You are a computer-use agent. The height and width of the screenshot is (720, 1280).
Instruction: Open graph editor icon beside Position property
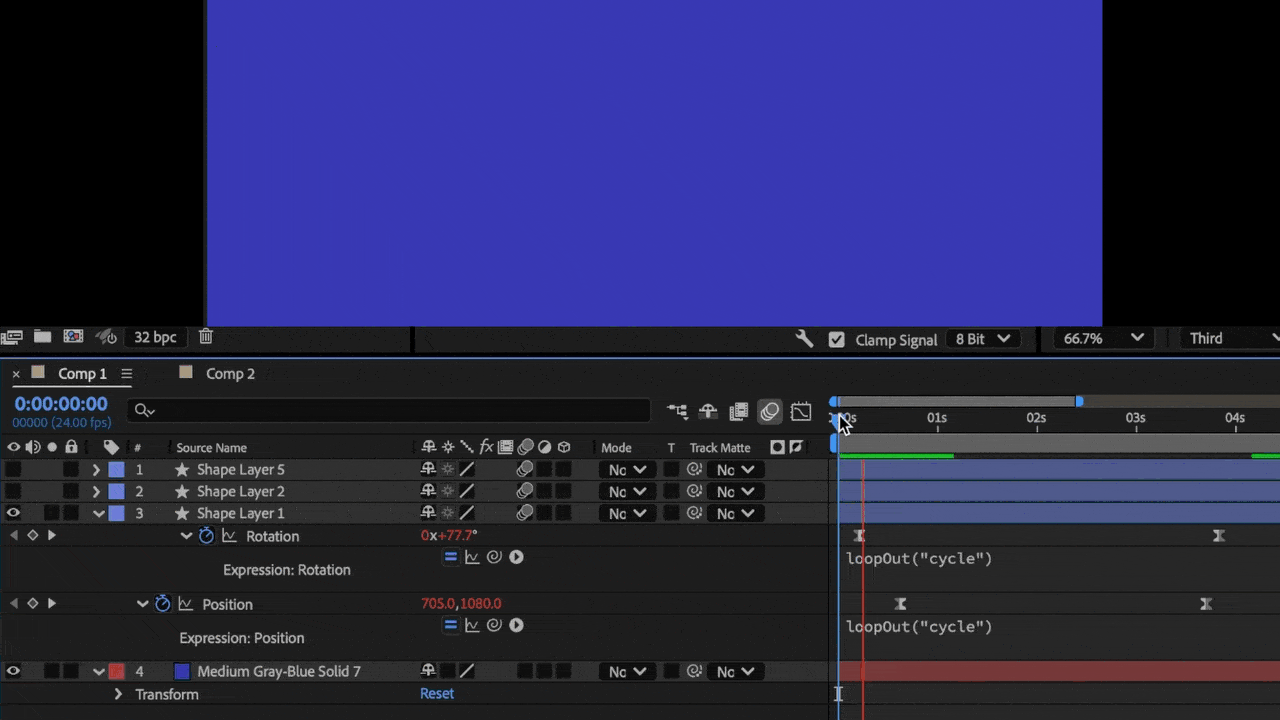(x=186, y=604)
